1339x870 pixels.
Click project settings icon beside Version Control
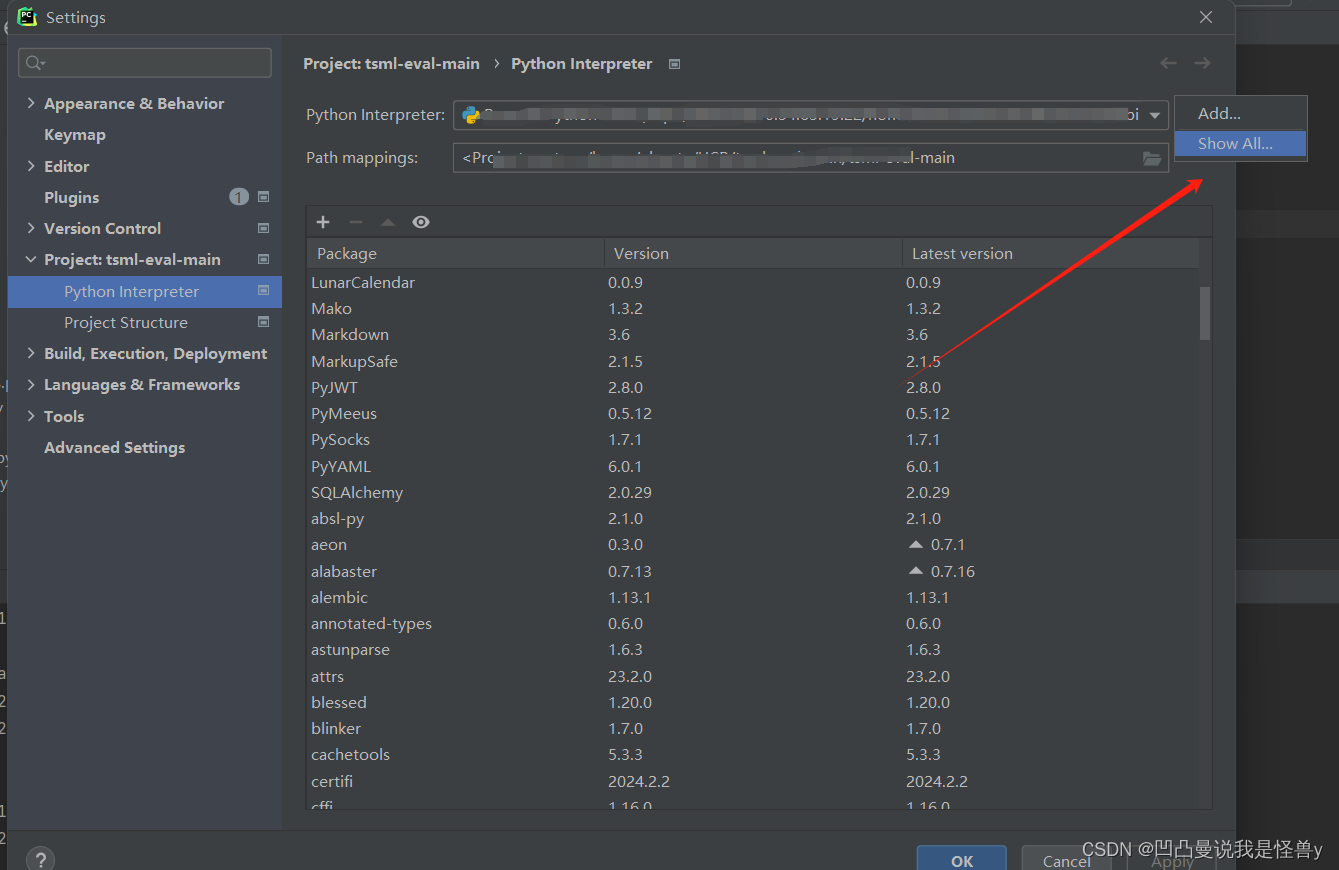click(264, 228)
